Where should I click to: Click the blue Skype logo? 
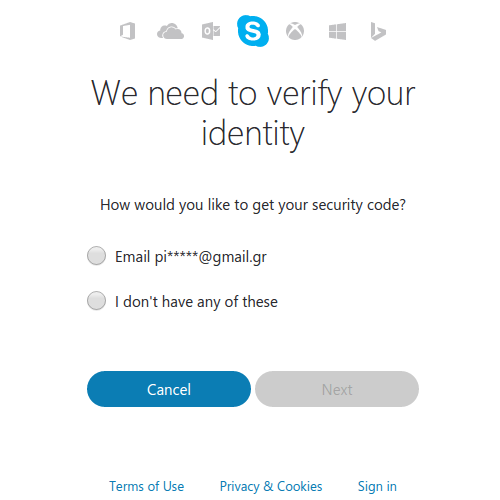pos(253,31)
